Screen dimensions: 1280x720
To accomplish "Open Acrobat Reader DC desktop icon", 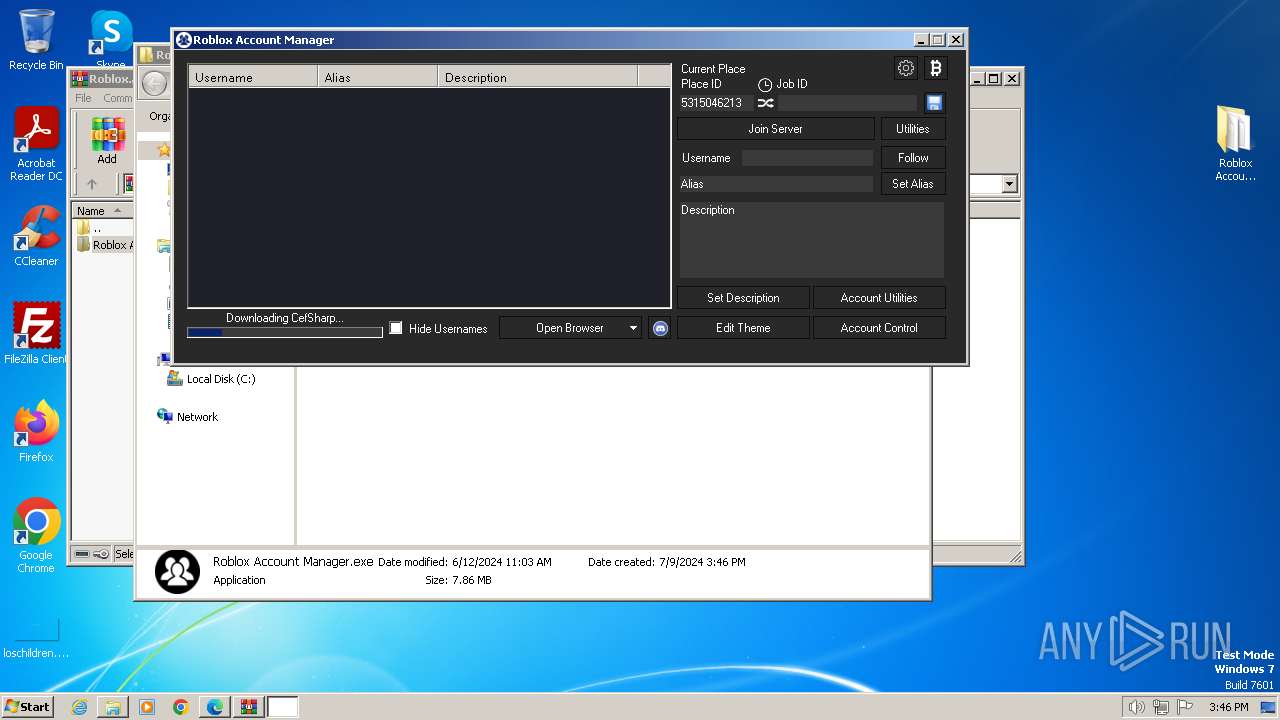I will pos(36,145).
